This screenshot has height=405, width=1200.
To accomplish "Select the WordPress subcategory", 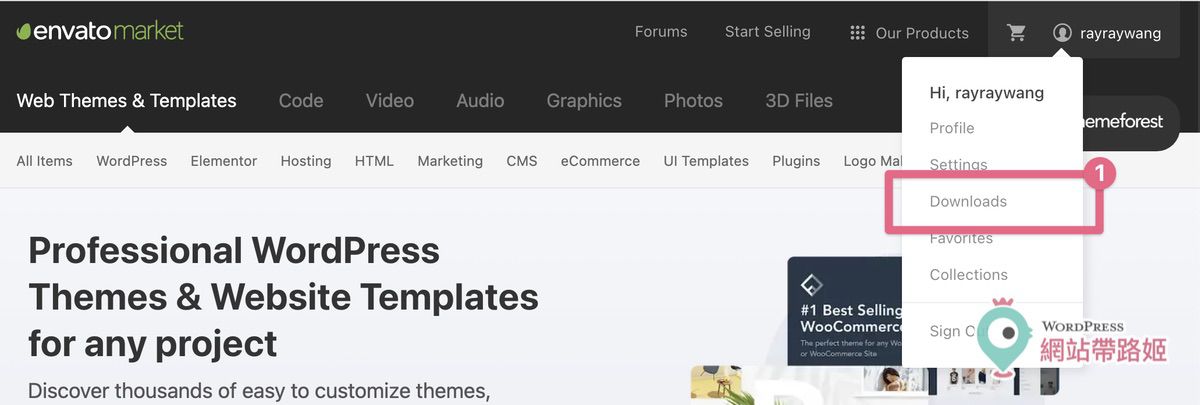I will (131, 161).
